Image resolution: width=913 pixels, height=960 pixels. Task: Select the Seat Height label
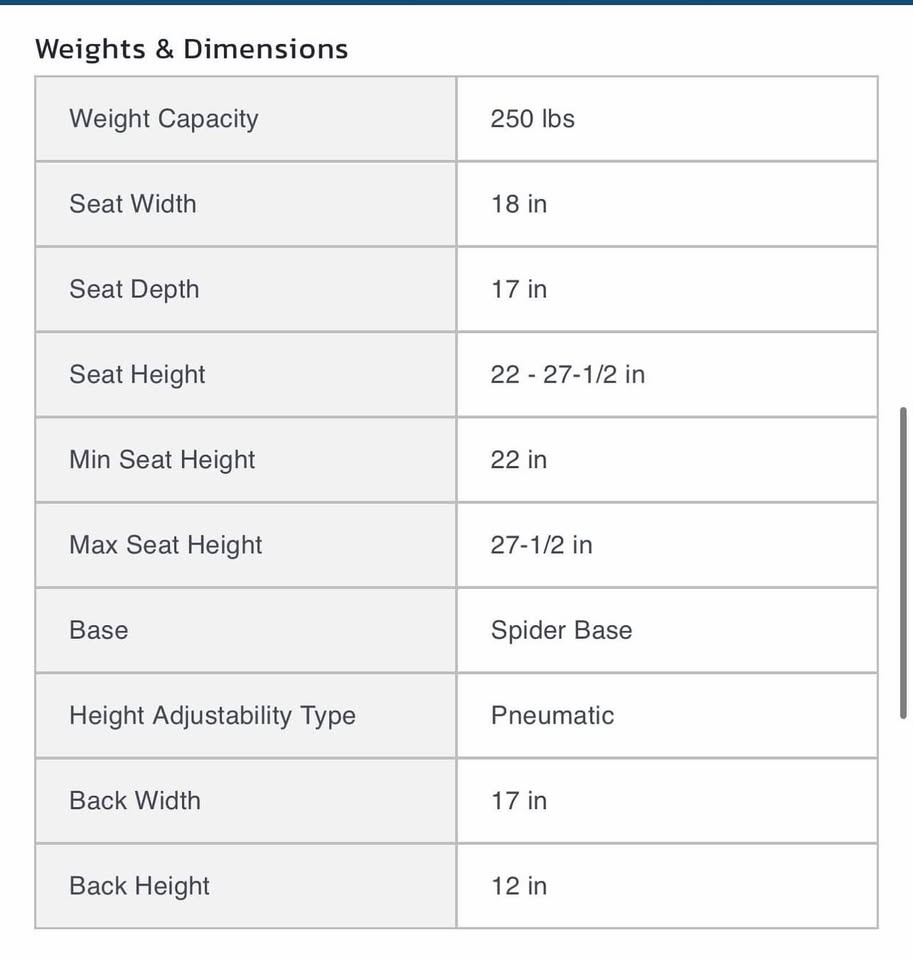[137, 375]
